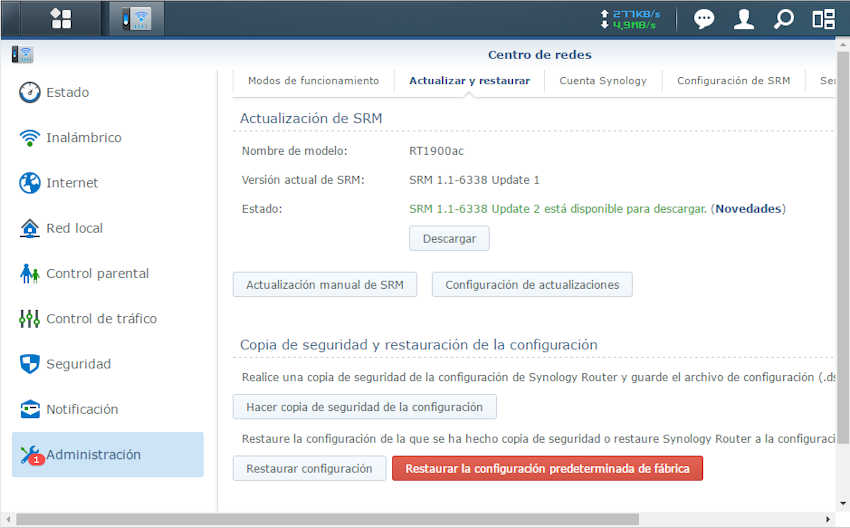Switch to Cuenta Synology tab

(x=603, y=81)
